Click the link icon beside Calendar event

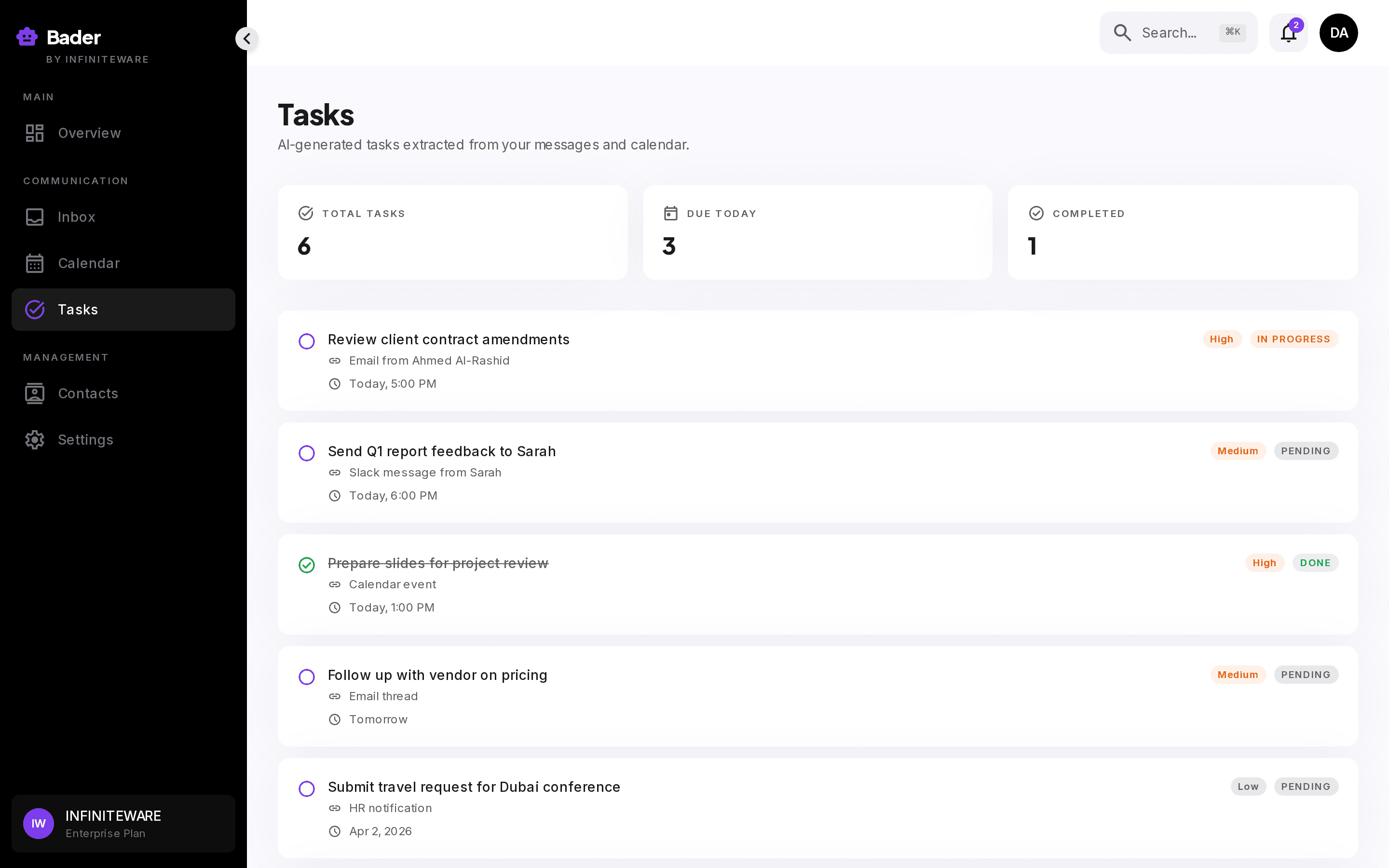point(335,585)
